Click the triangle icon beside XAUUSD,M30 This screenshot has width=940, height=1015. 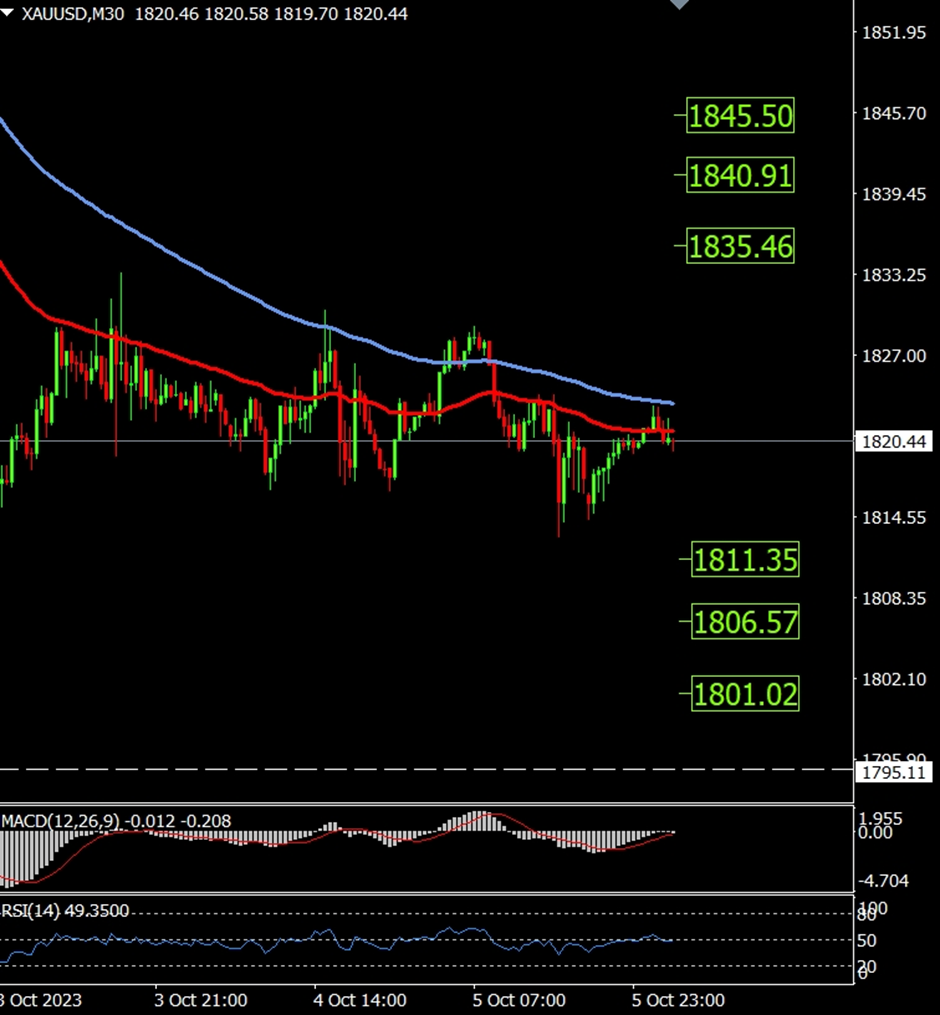[x=9, y=14]
